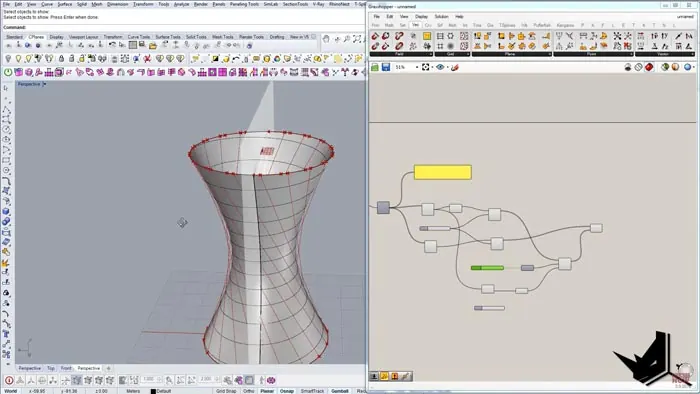Image resolution: width=700 pixels, height=394 pixels.
Task: Open the Solution menu in Grasshopper
Action: click(441, 17)
